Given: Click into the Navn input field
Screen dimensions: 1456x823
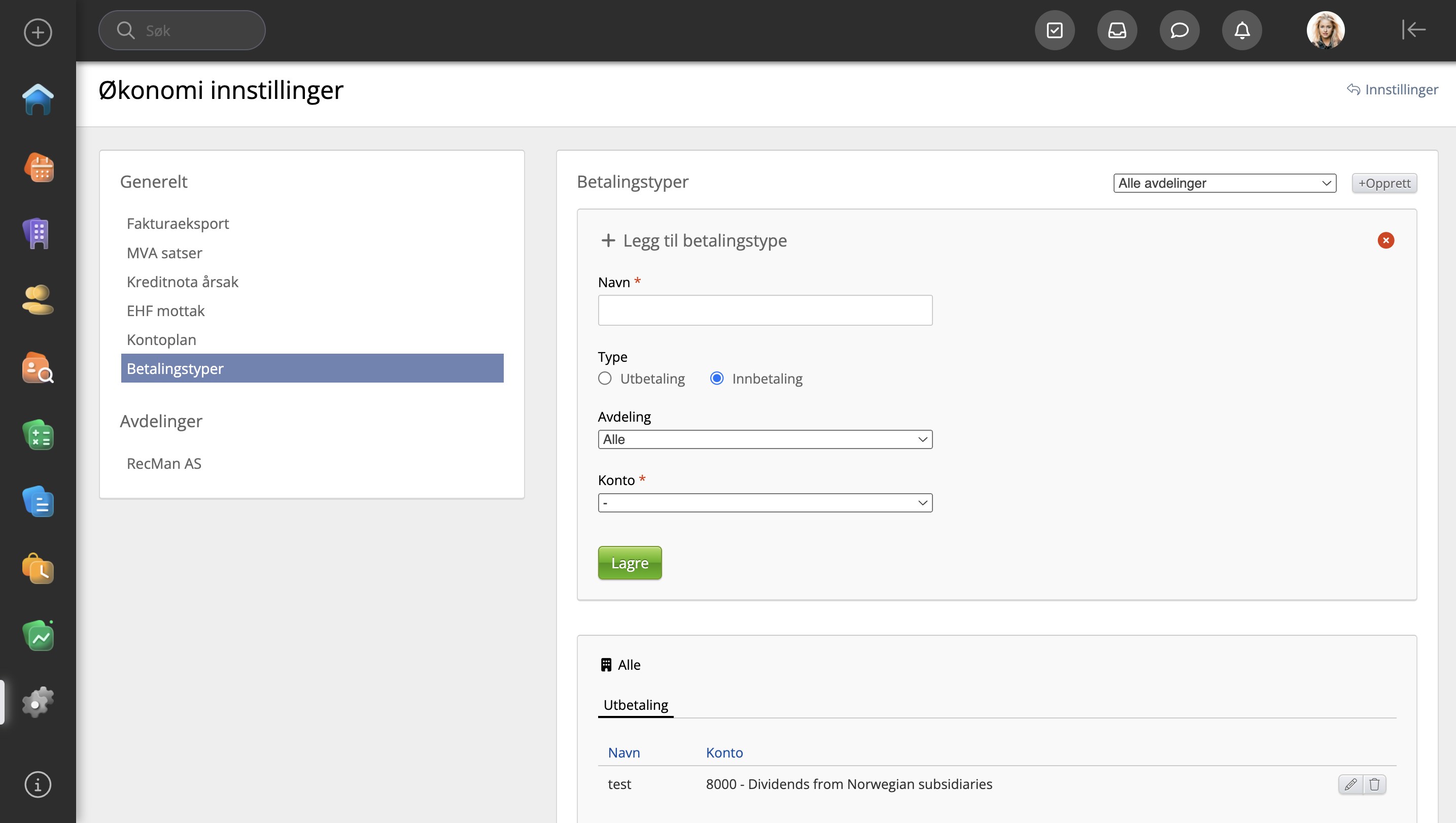Looking at the screenshot, I should coord(765,311).
